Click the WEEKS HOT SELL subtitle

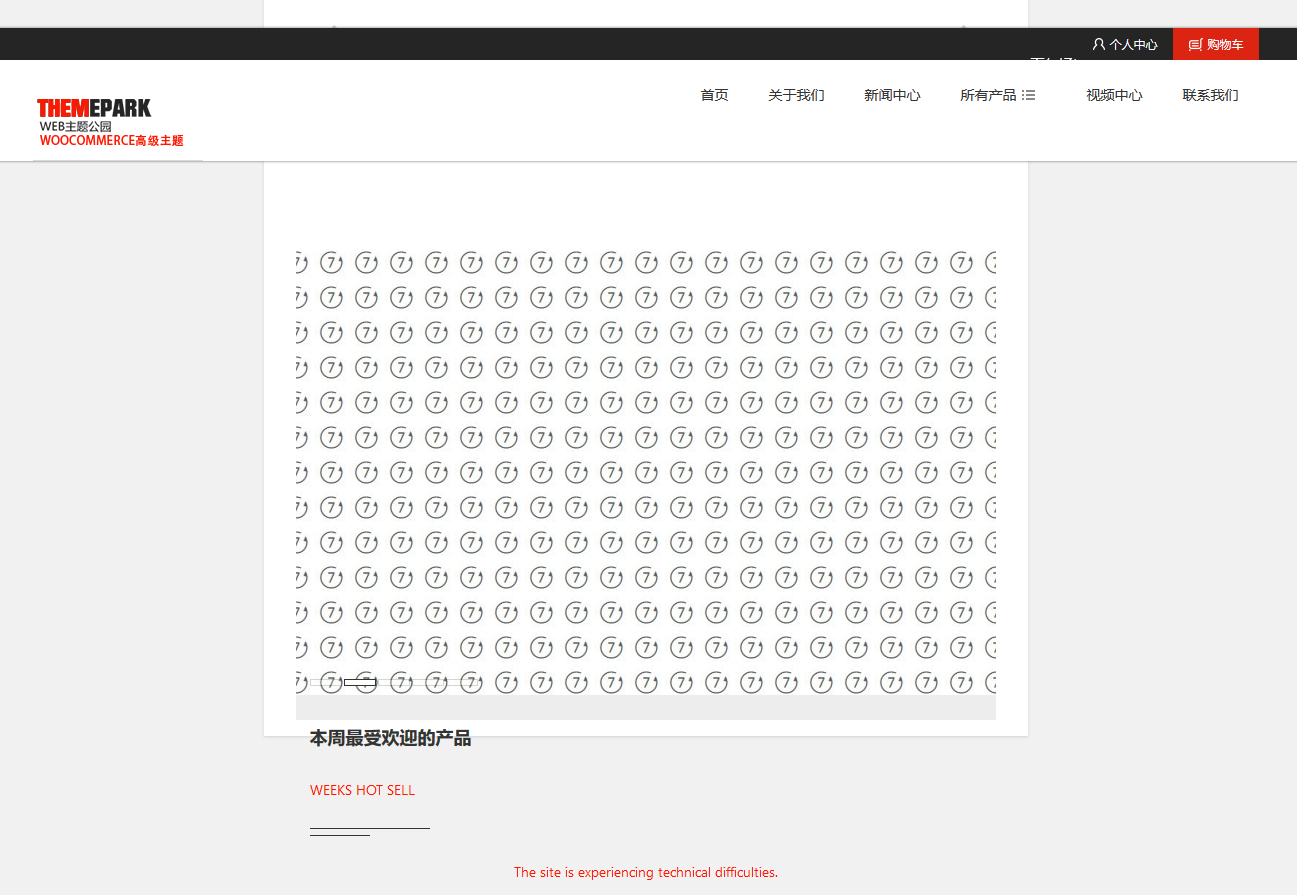pos(362,790)
